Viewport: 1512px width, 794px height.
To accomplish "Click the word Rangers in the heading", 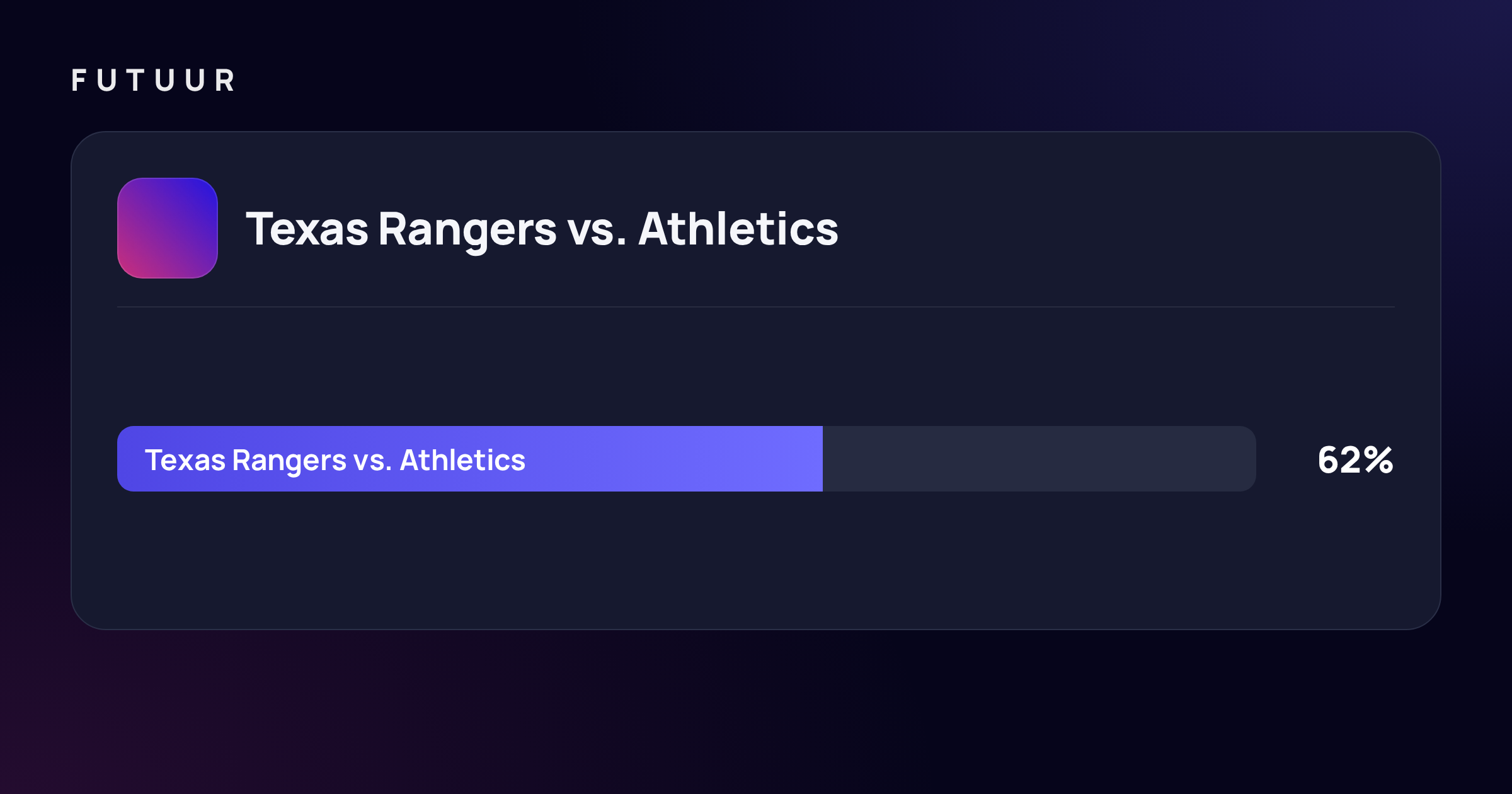I will coord(467,231).
